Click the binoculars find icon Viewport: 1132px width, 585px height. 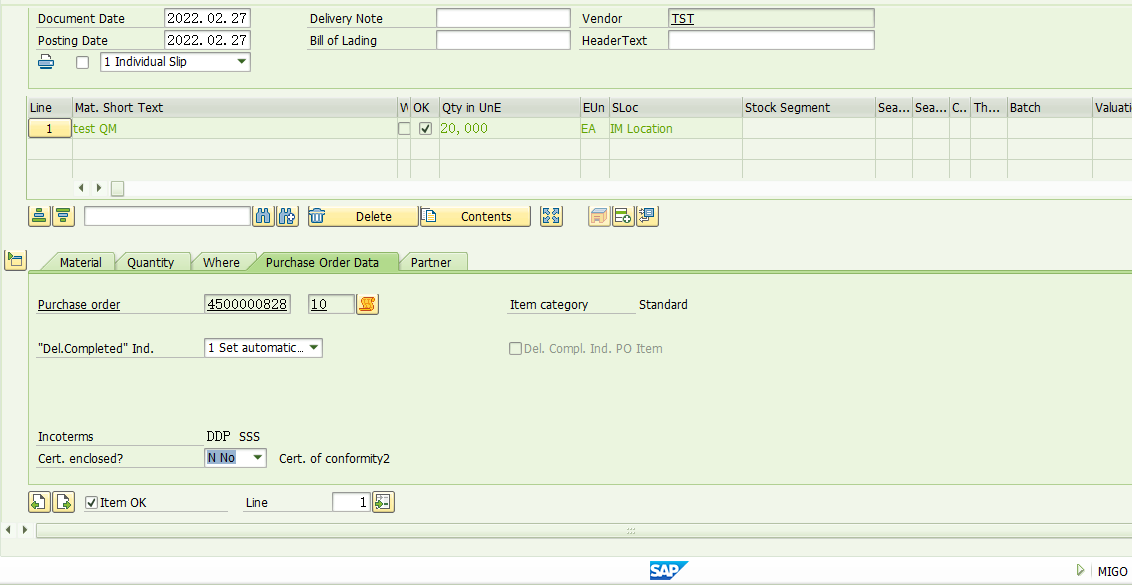264,216
